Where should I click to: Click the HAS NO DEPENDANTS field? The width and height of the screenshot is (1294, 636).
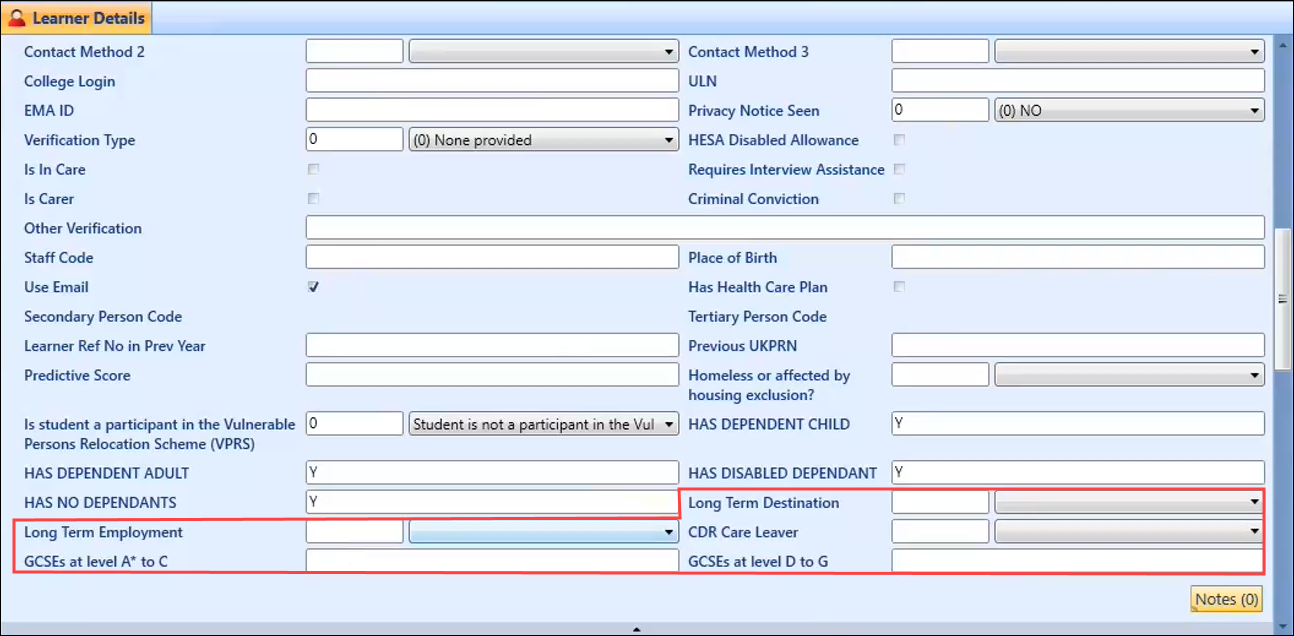pyautogui.click(x=492, y=502)
